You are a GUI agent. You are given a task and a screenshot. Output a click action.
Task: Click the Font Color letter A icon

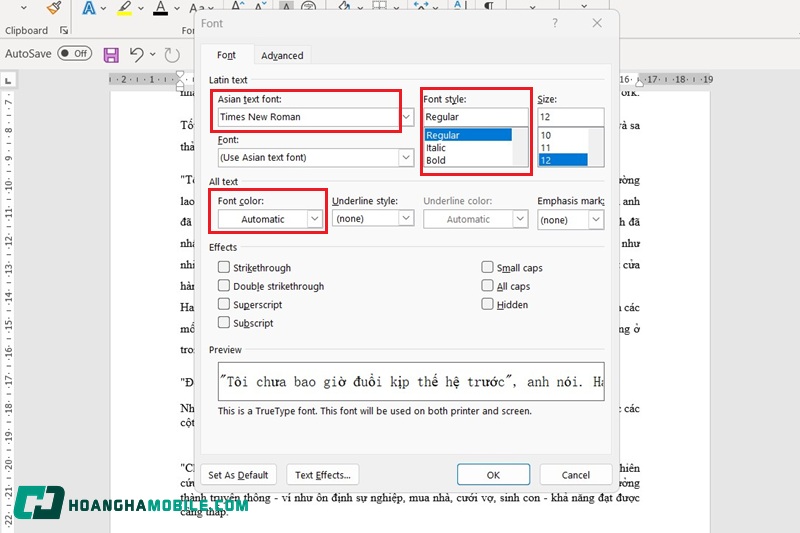click(x=160, y=9)
